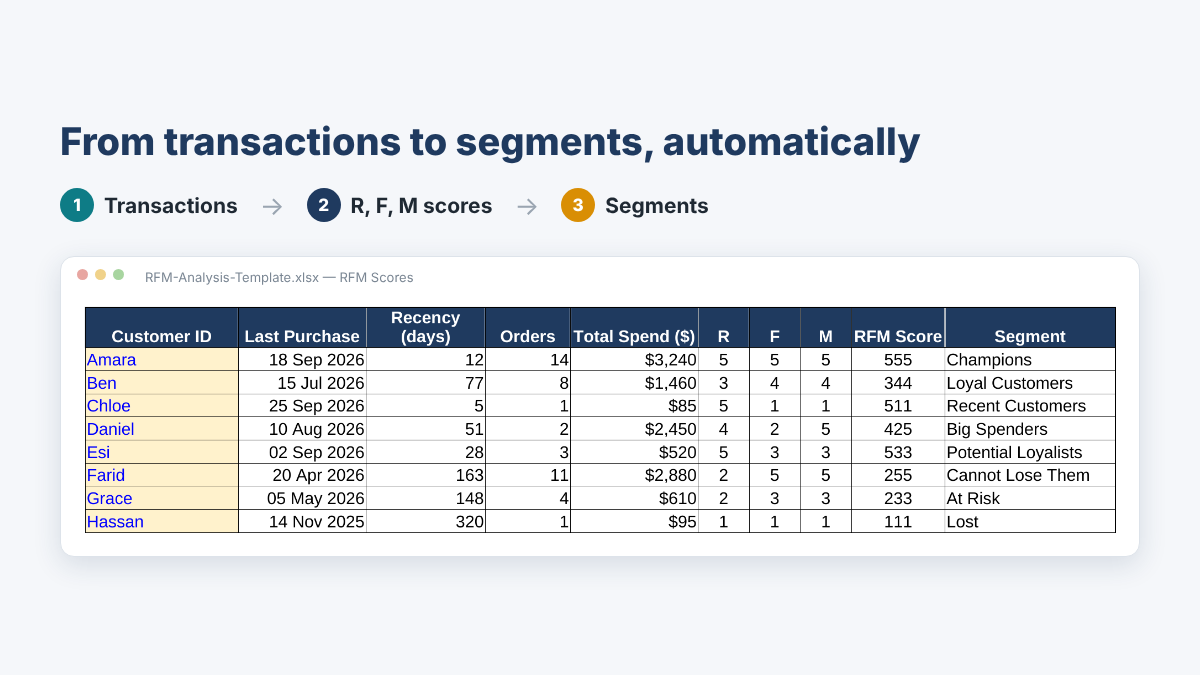The width and height of the screenshot is (1200, 675).
Task: Click the date "02 Sep 2026"
Action: tap(316, 452)
